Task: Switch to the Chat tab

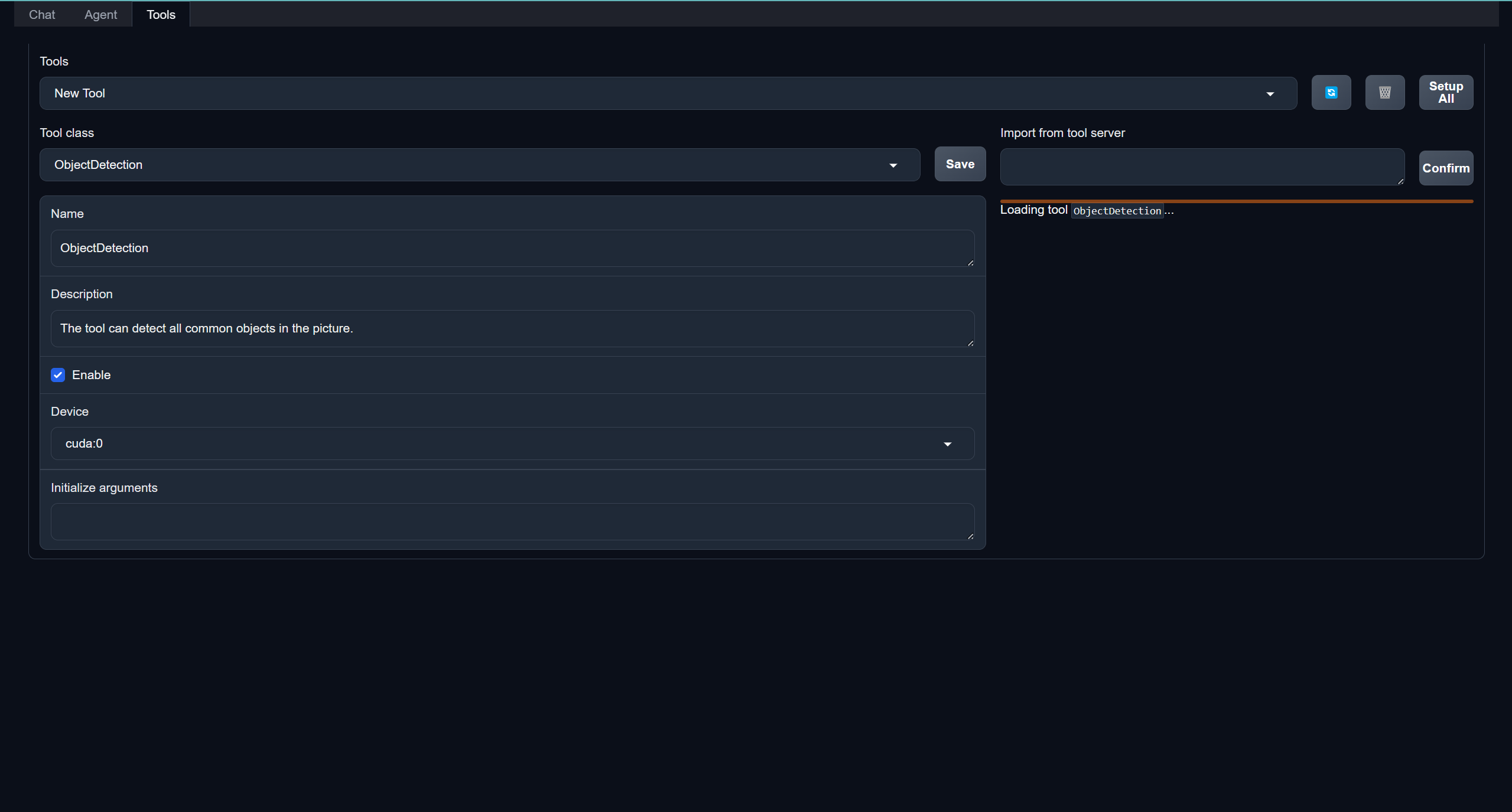Action: pyautogui.click(x=42, y=14)
